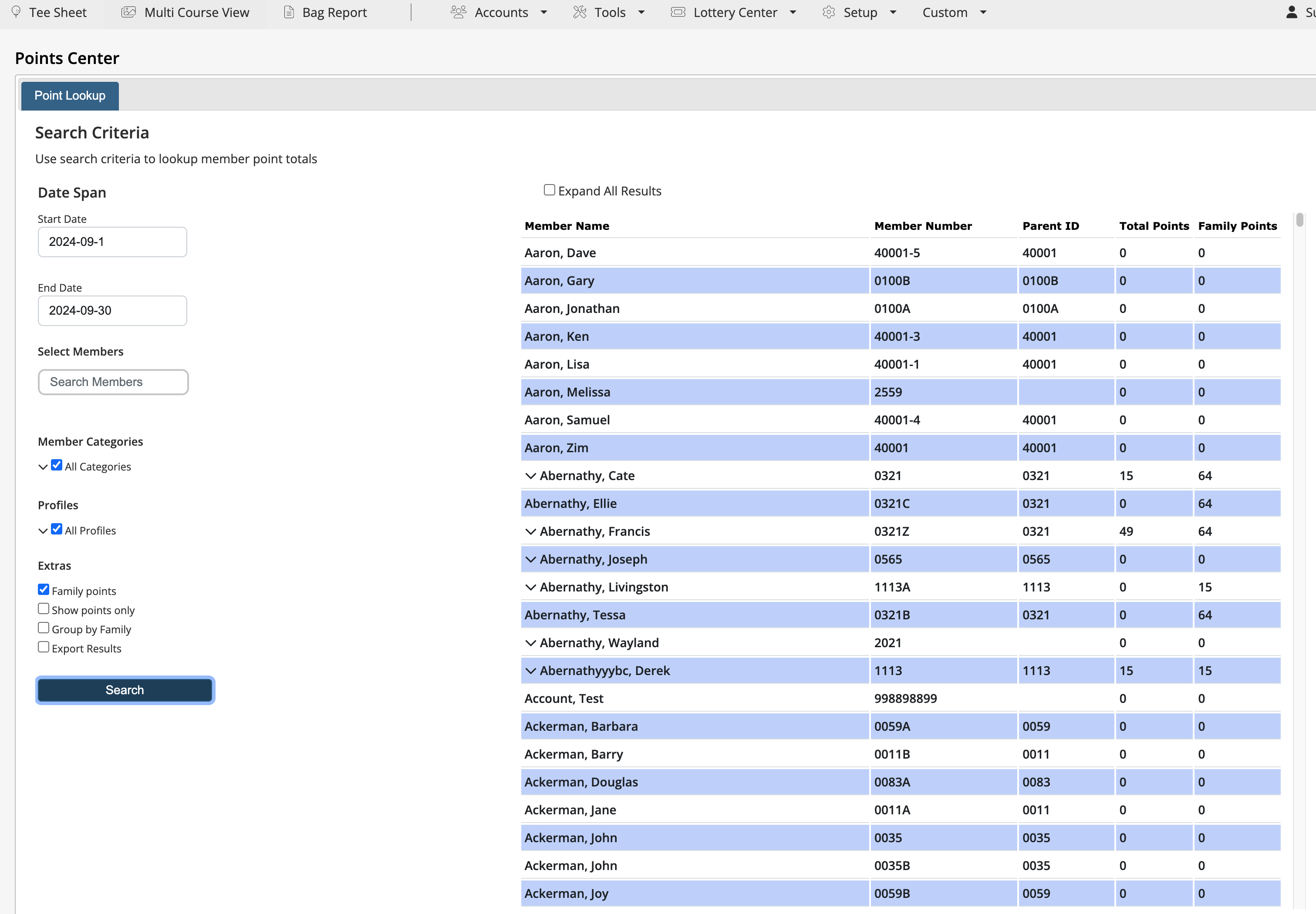Click the Search button

pyautogui.click(x=125, y=690)
